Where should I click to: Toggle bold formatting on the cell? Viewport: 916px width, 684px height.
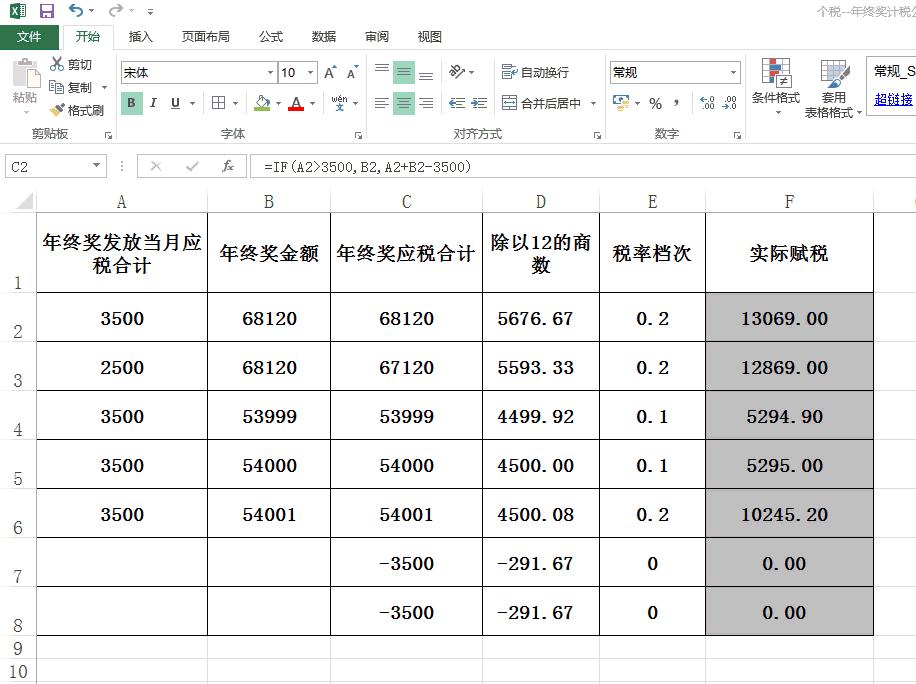point(131,102)
